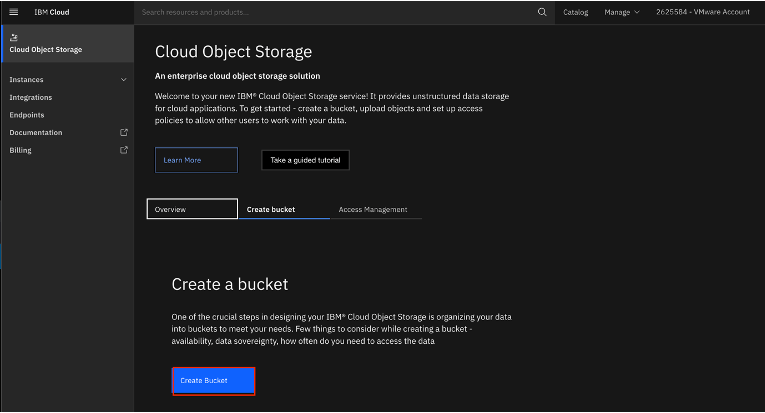Image resolution: width=765 pixels, height=413 pixels.
Task: Start the Take a guided tutorial button
Action: [306, 160]
